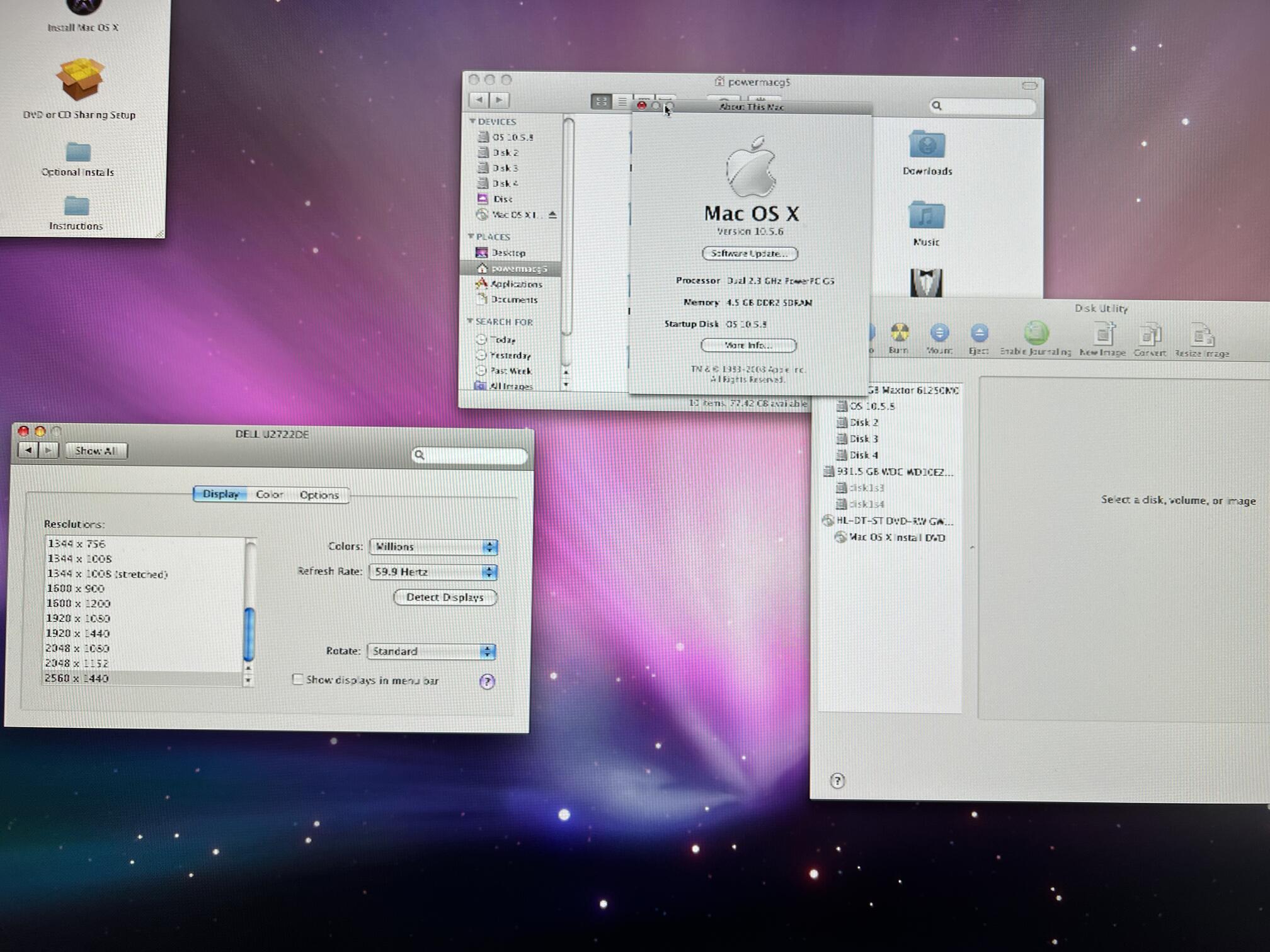Click Software Update button
The image size is (1270, 952).
[750, 253]
